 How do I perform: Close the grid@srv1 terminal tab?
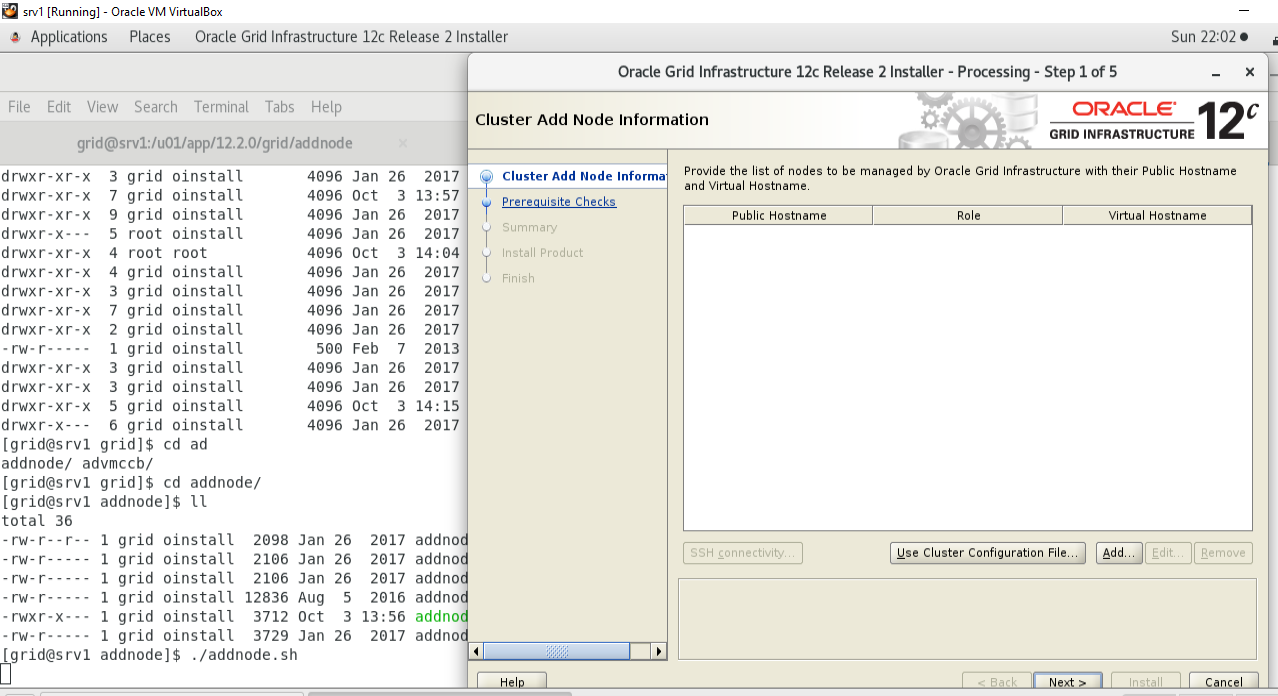point(403,143)
